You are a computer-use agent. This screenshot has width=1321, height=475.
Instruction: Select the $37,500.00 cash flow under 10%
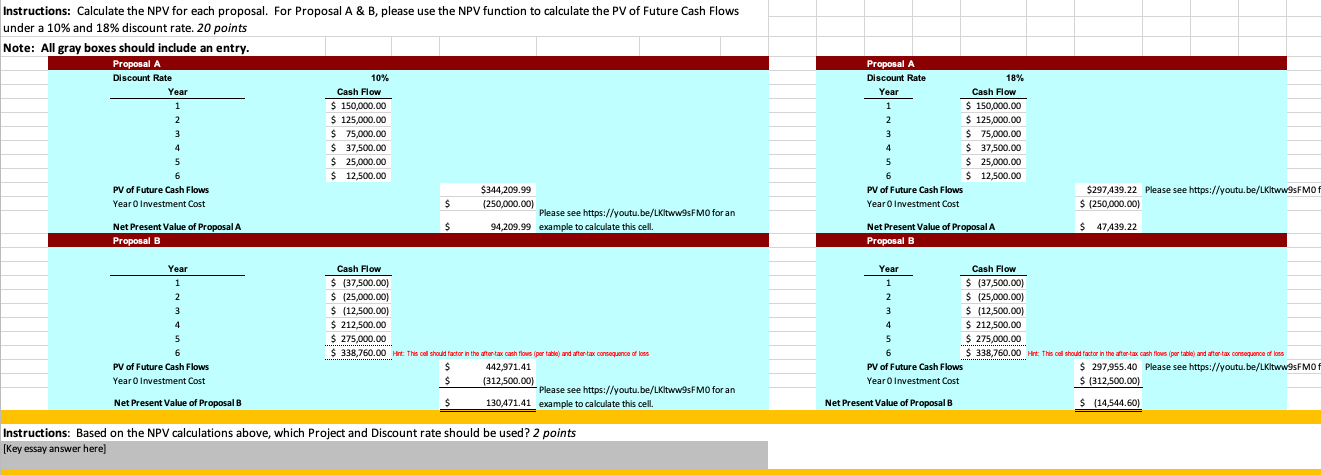[x=360, y=147]
